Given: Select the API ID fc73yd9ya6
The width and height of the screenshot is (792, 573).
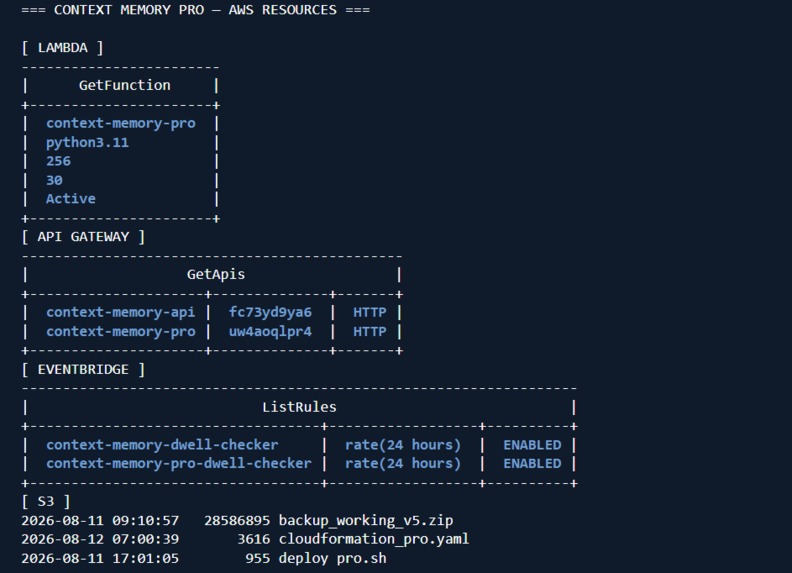Looking at the screenshot, I should click(270, 312).
